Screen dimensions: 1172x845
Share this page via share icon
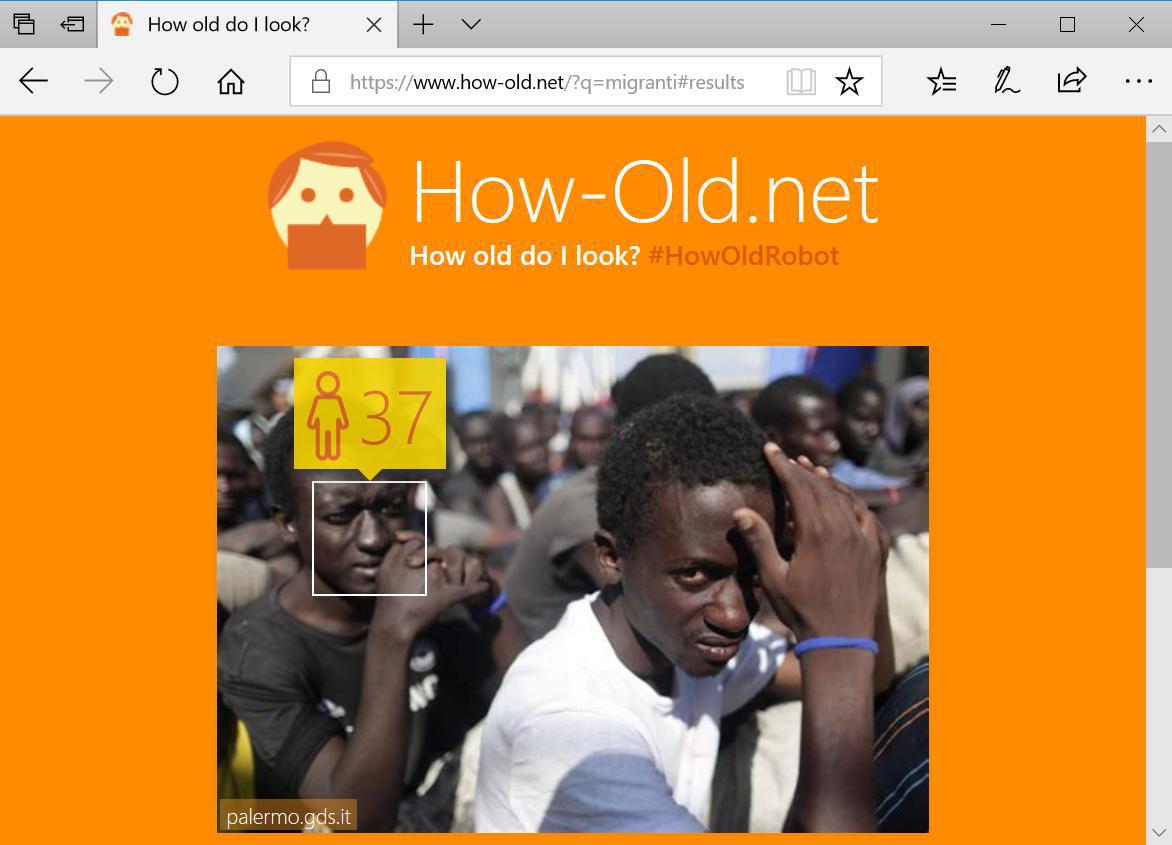click(x=1071, y=81)
